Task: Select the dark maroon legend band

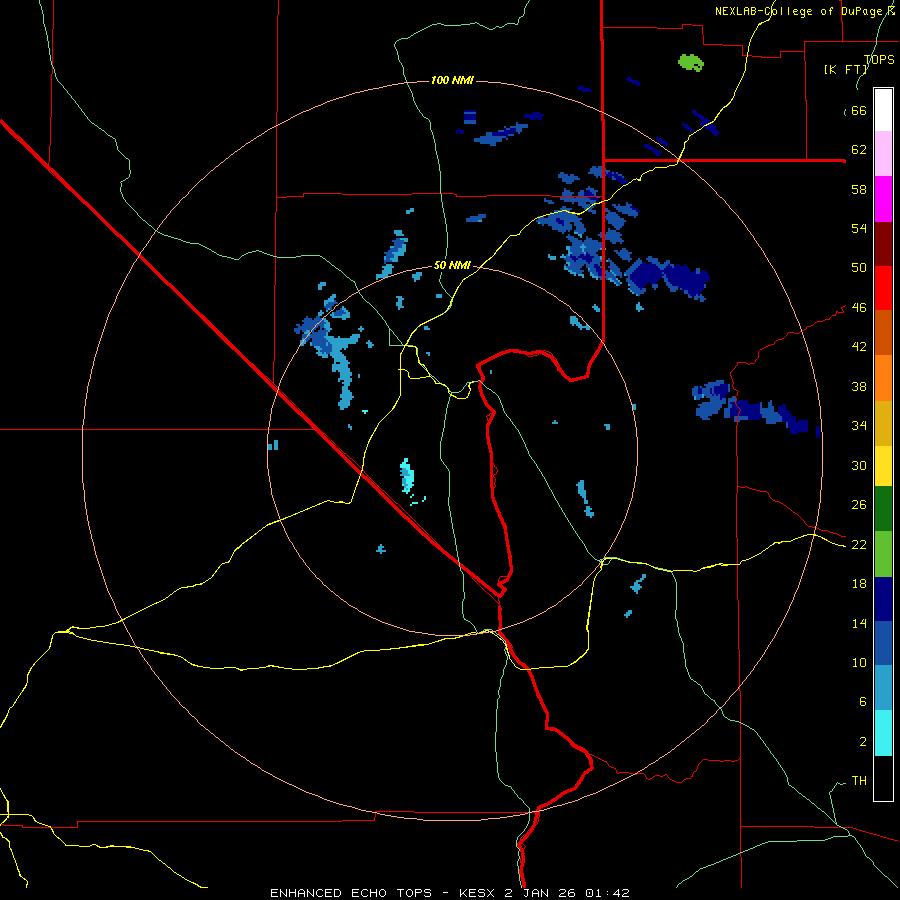Action: point(883,243)
